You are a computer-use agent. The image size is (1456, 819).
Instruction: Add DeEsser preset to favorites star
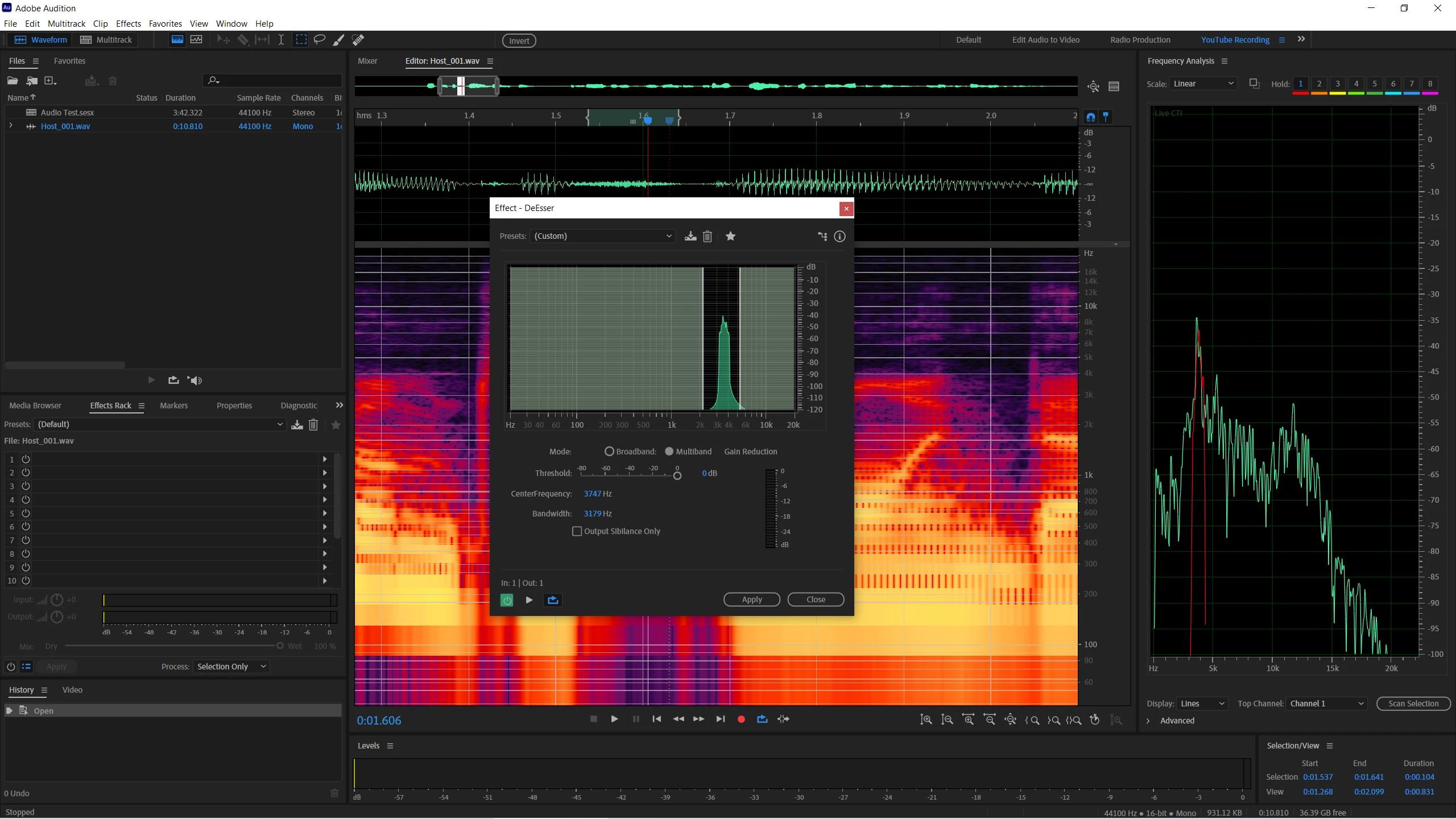731,237
